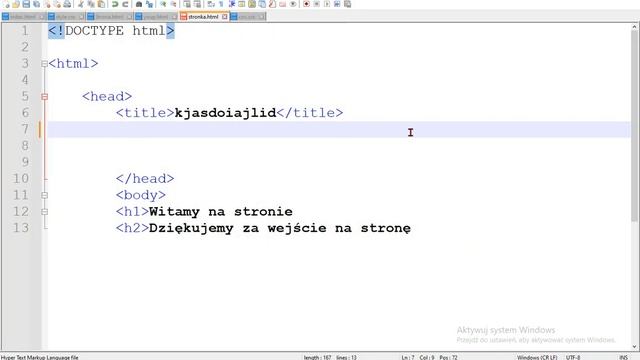
Task: Open the Function List panel icon
Action: (x=272, y=4)
